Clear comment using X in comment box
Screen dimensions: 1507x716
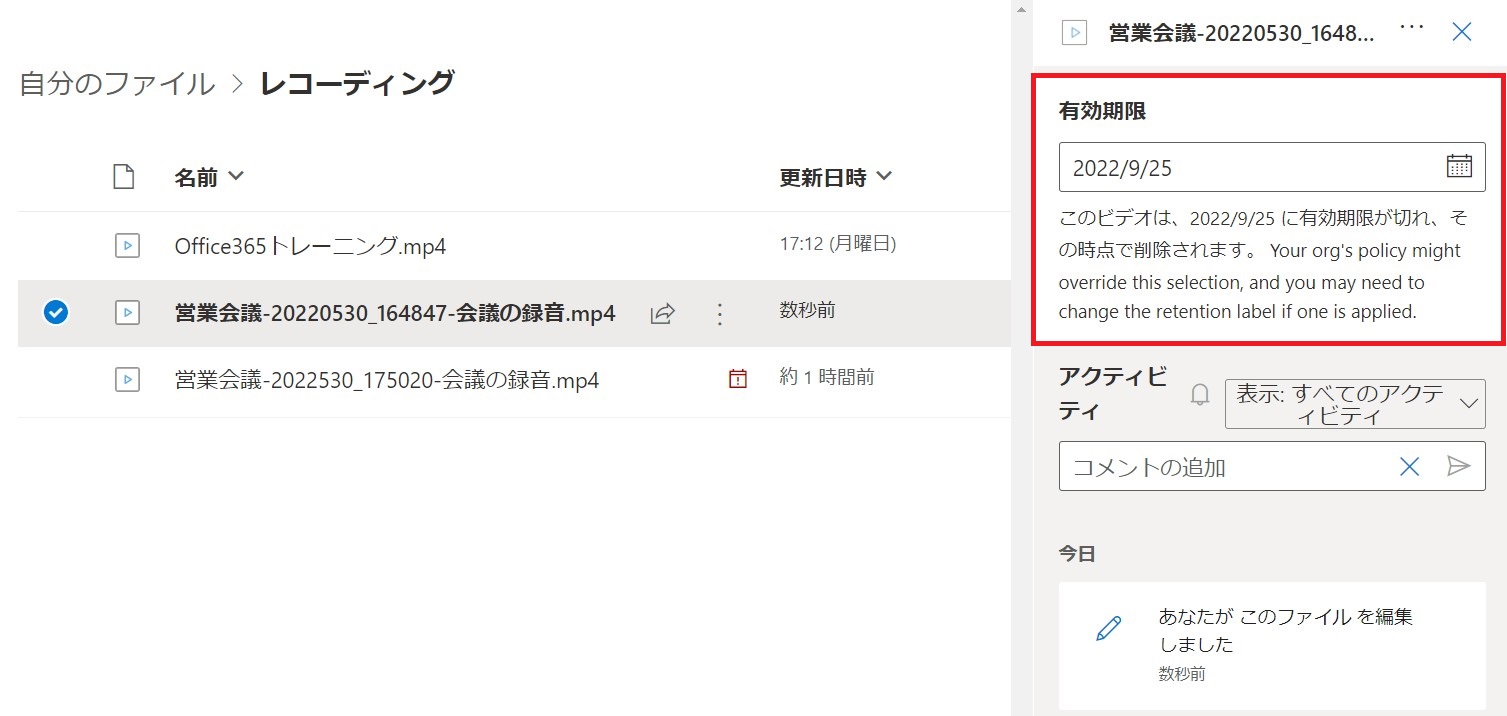[1409, 466]
